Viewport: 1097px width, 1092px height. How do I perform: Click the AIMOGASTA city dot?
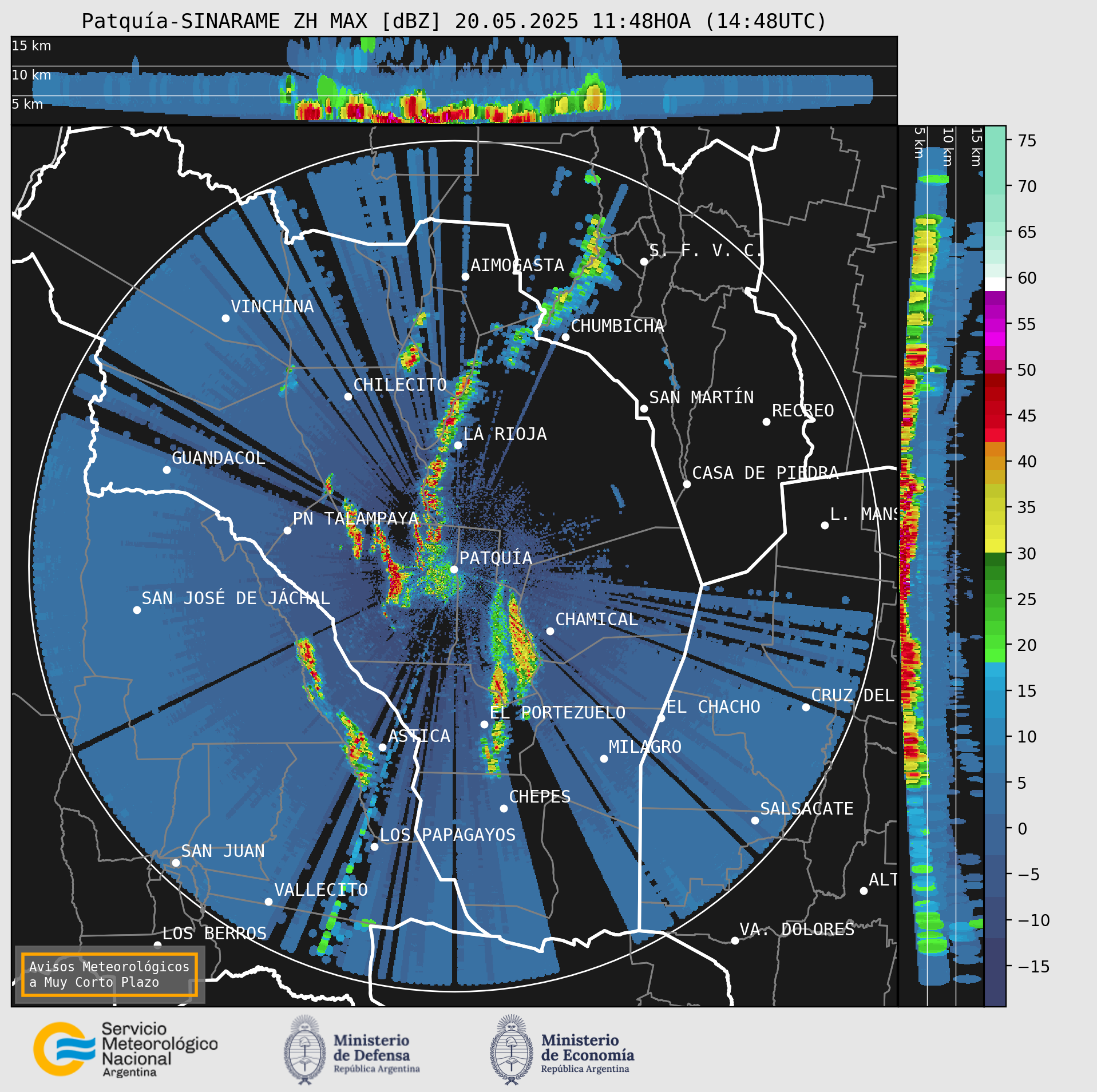(465, 276)
